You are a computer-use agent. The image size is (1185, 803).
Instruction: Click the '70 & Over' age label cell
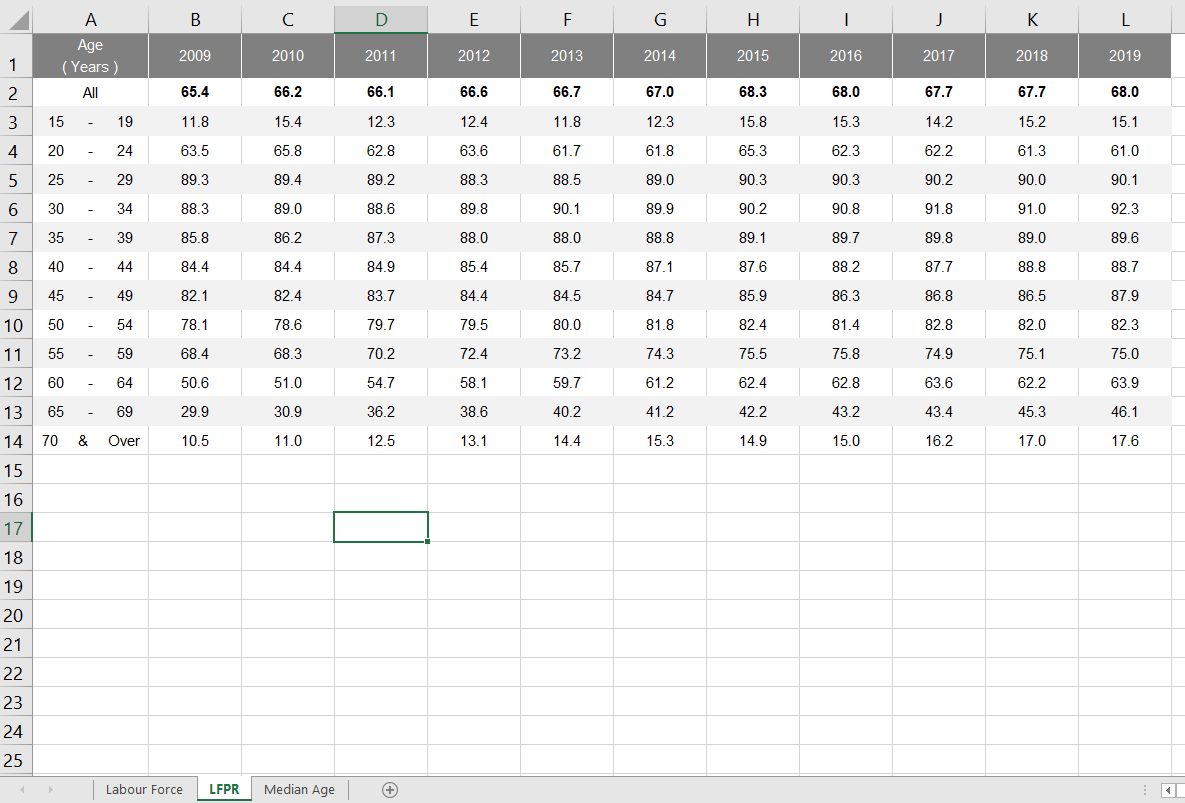[x=90, y=441]
